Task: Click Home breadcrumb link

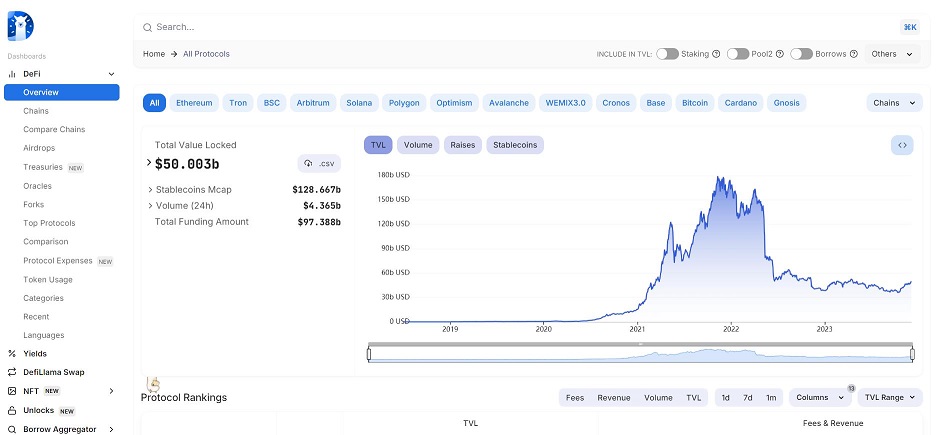Action: [x=154, y=54]
